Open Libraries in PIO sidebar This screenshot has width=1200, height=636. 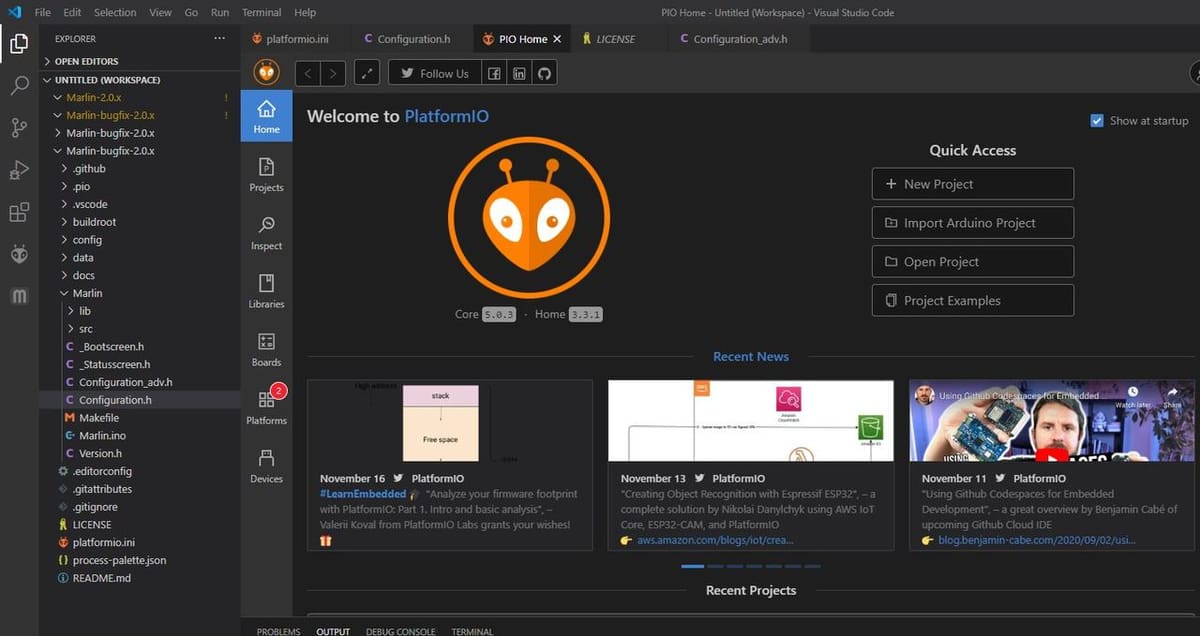click(266, 290)
